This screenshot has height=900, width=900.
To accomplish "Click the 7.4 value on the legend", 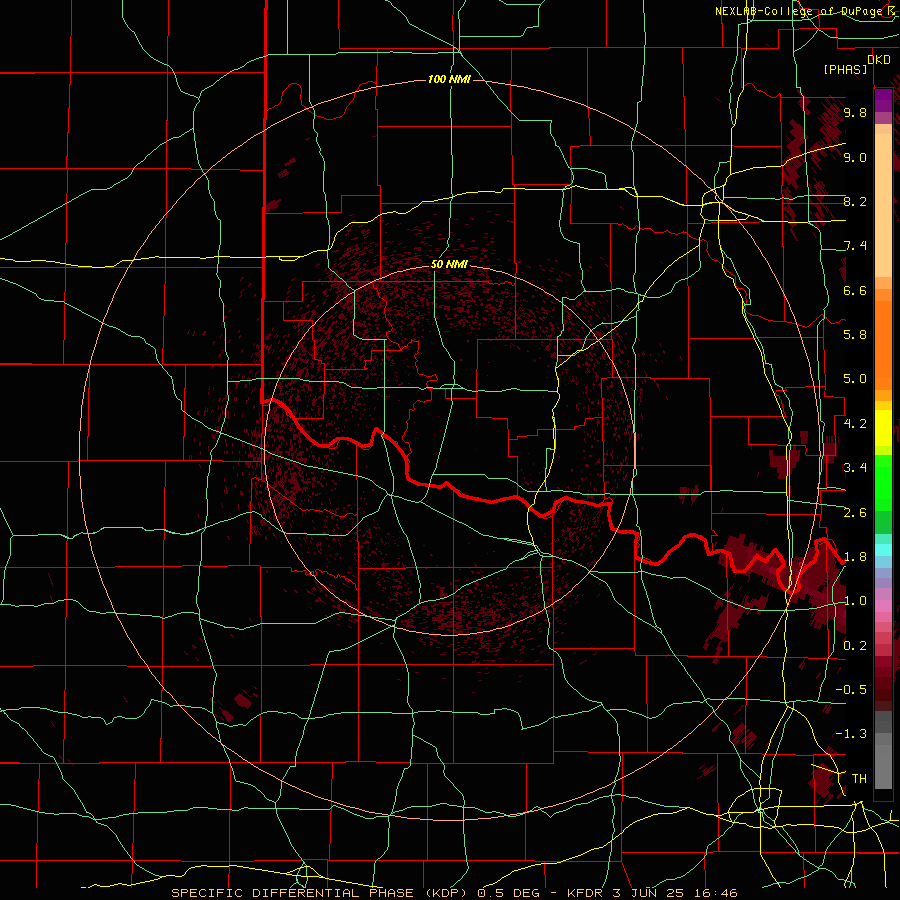I will (x=855, y=246).
